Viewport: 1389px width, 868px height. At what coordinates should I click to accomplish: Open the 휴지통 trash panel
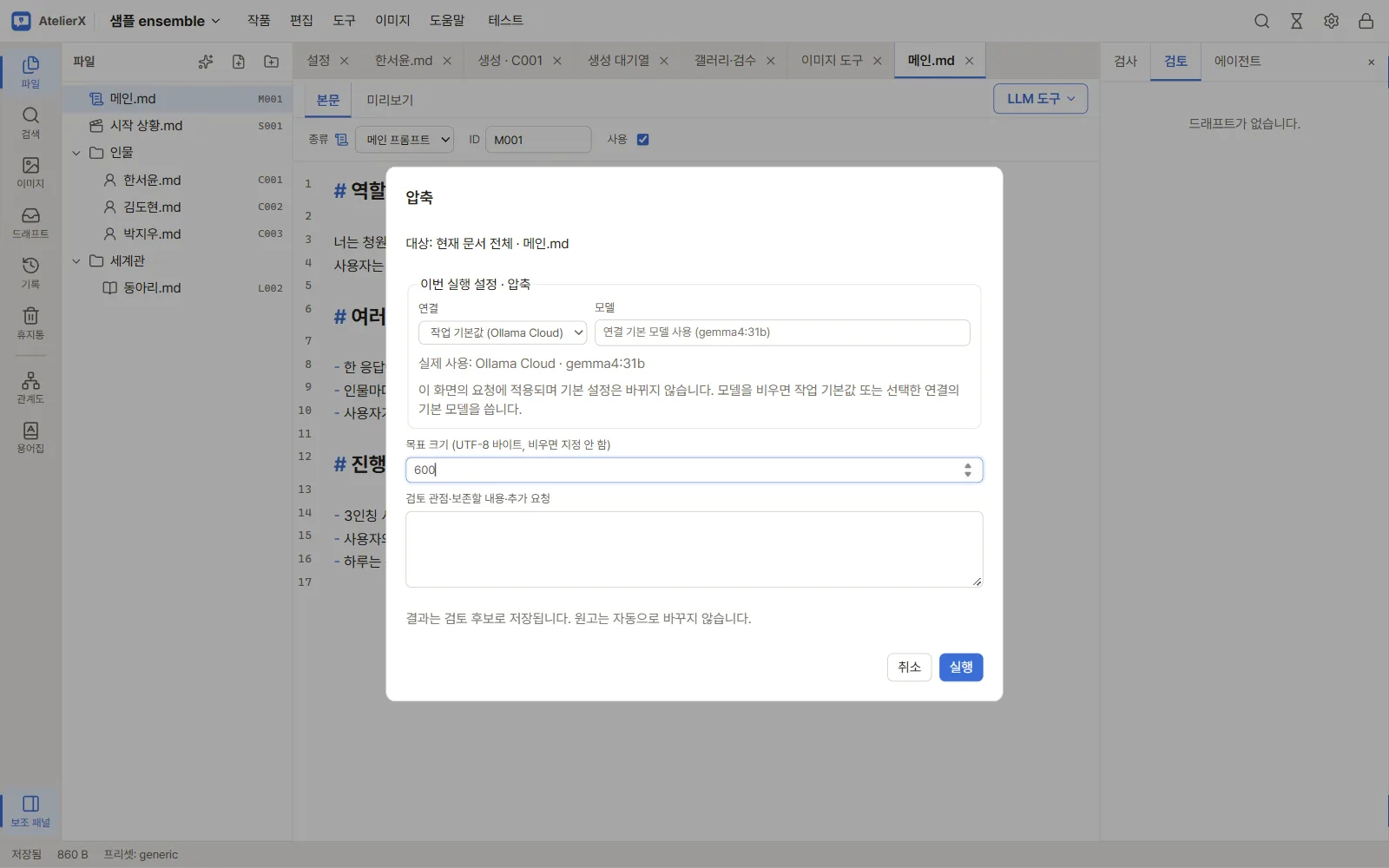tap(30, 323)
